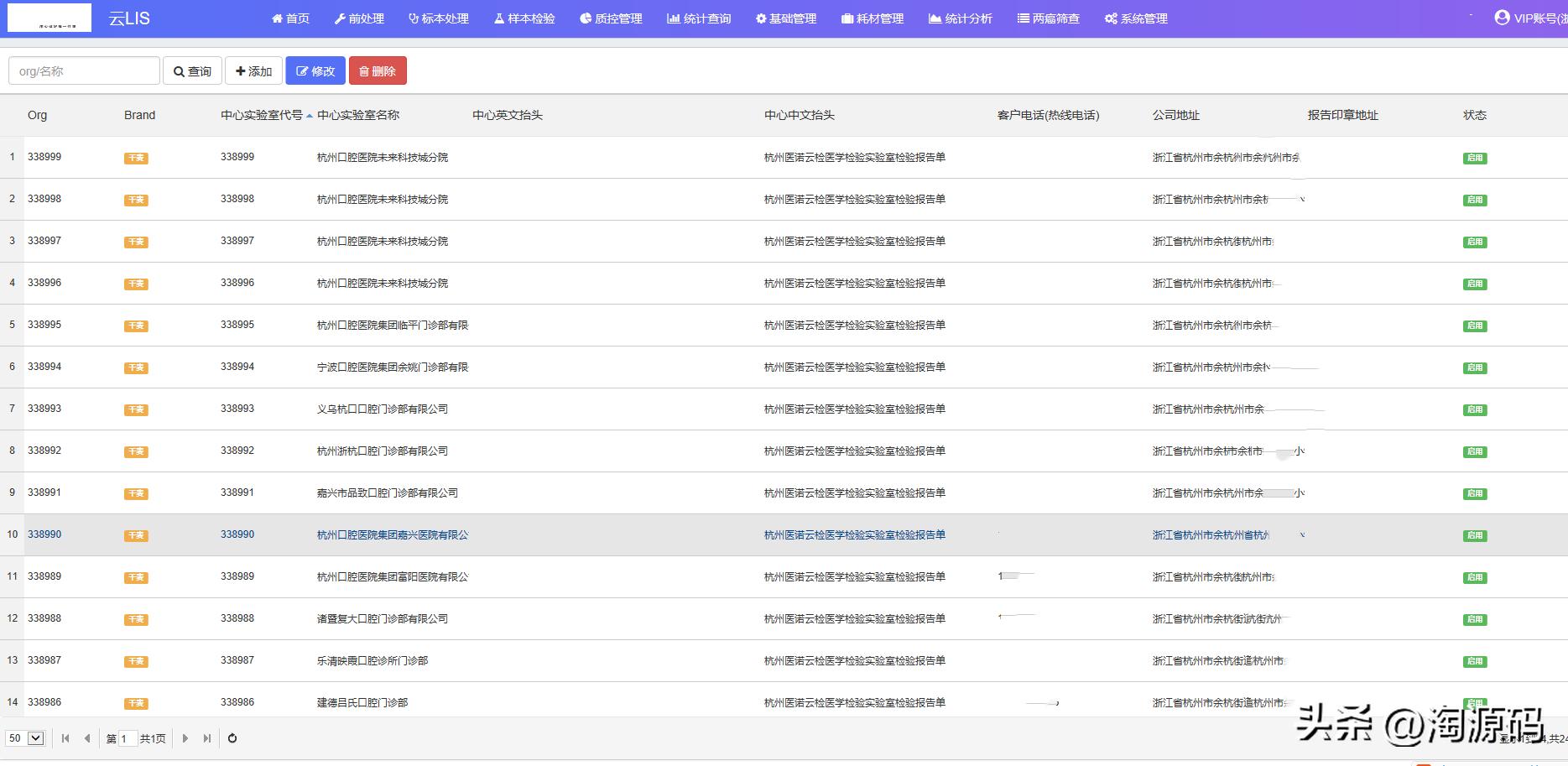The image size is (1568, 766).
Task: Click the 添加 add button
Action: point(253,71)
